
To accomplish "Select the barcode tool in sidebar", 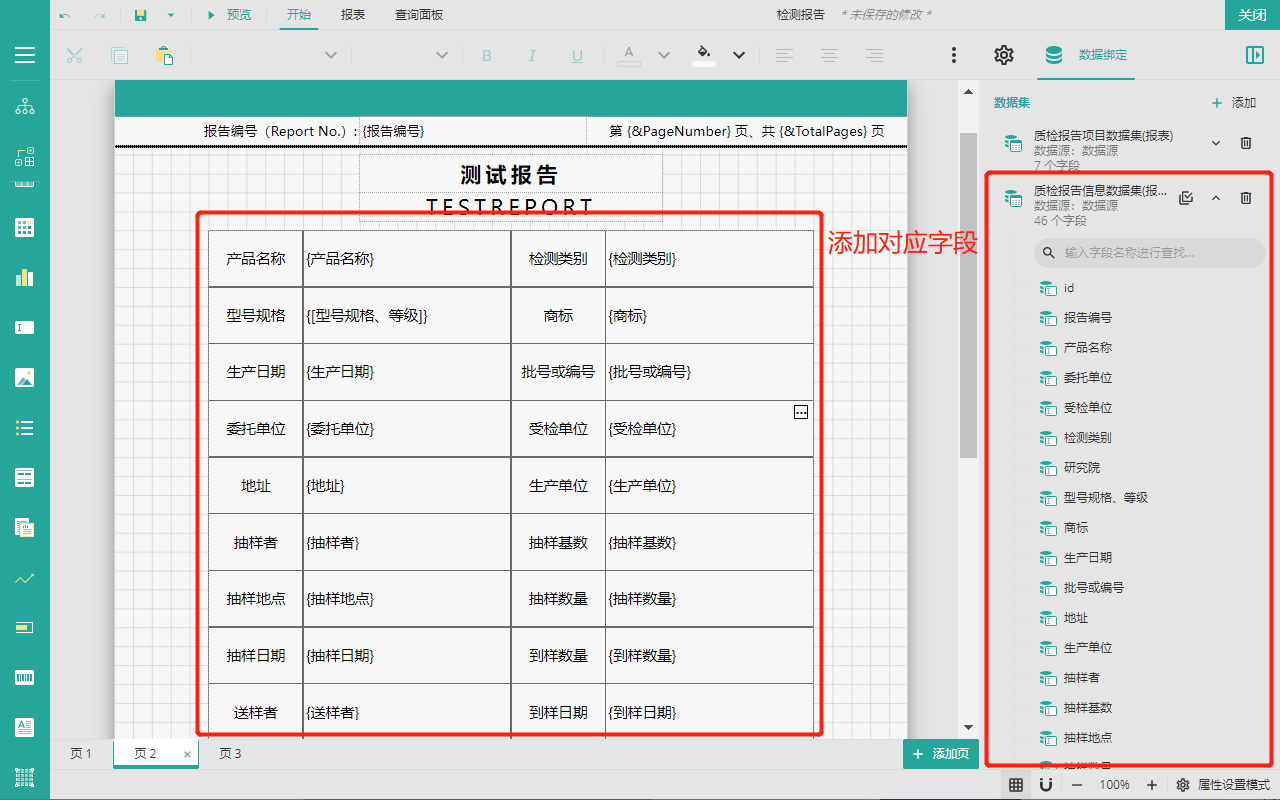I will point(25,677).
